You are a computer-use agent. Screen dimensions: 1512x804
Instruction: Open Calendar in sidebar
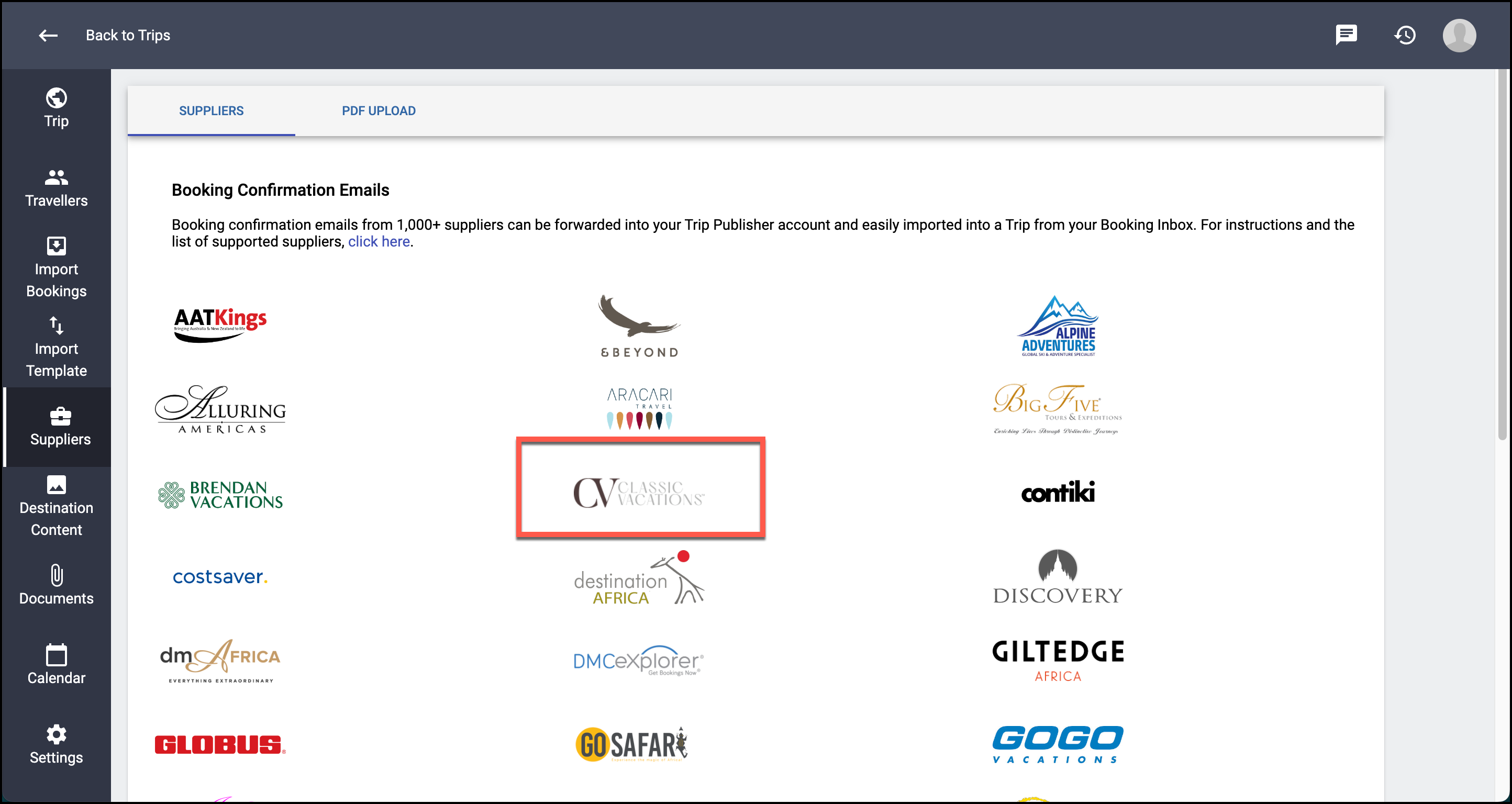coord(57,665)
